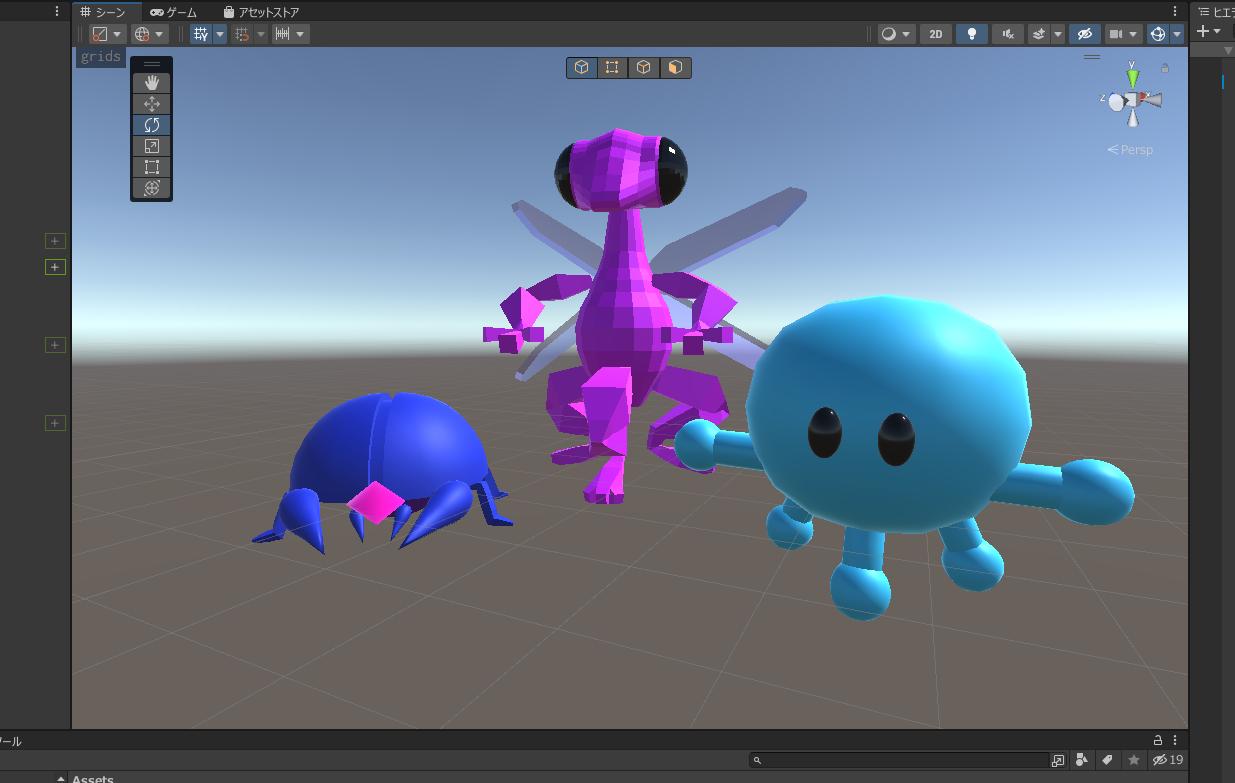Image resolution: width=1235 pixels, height=783 pixels.
Task: Expand the gizmos dropdown arrow
Action: [x=1177, y=34]
